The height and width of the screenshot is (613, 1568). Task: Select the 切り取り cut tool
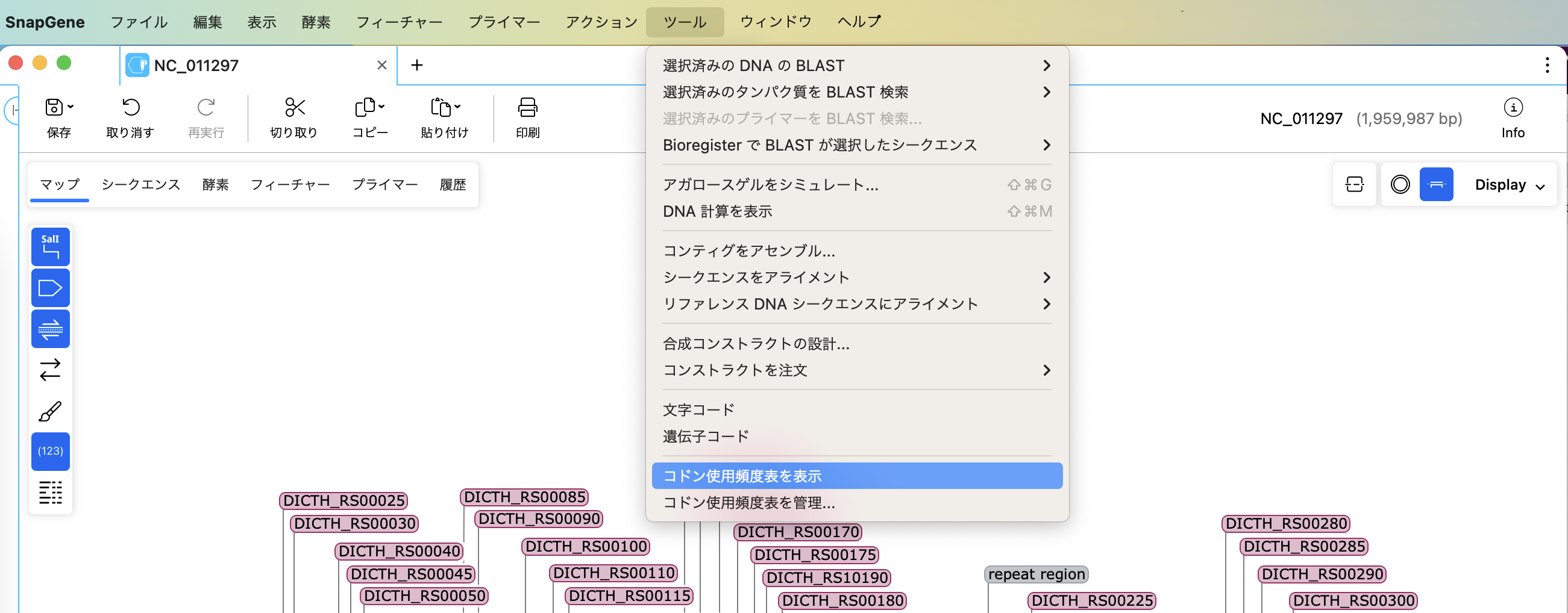point(295,117)
